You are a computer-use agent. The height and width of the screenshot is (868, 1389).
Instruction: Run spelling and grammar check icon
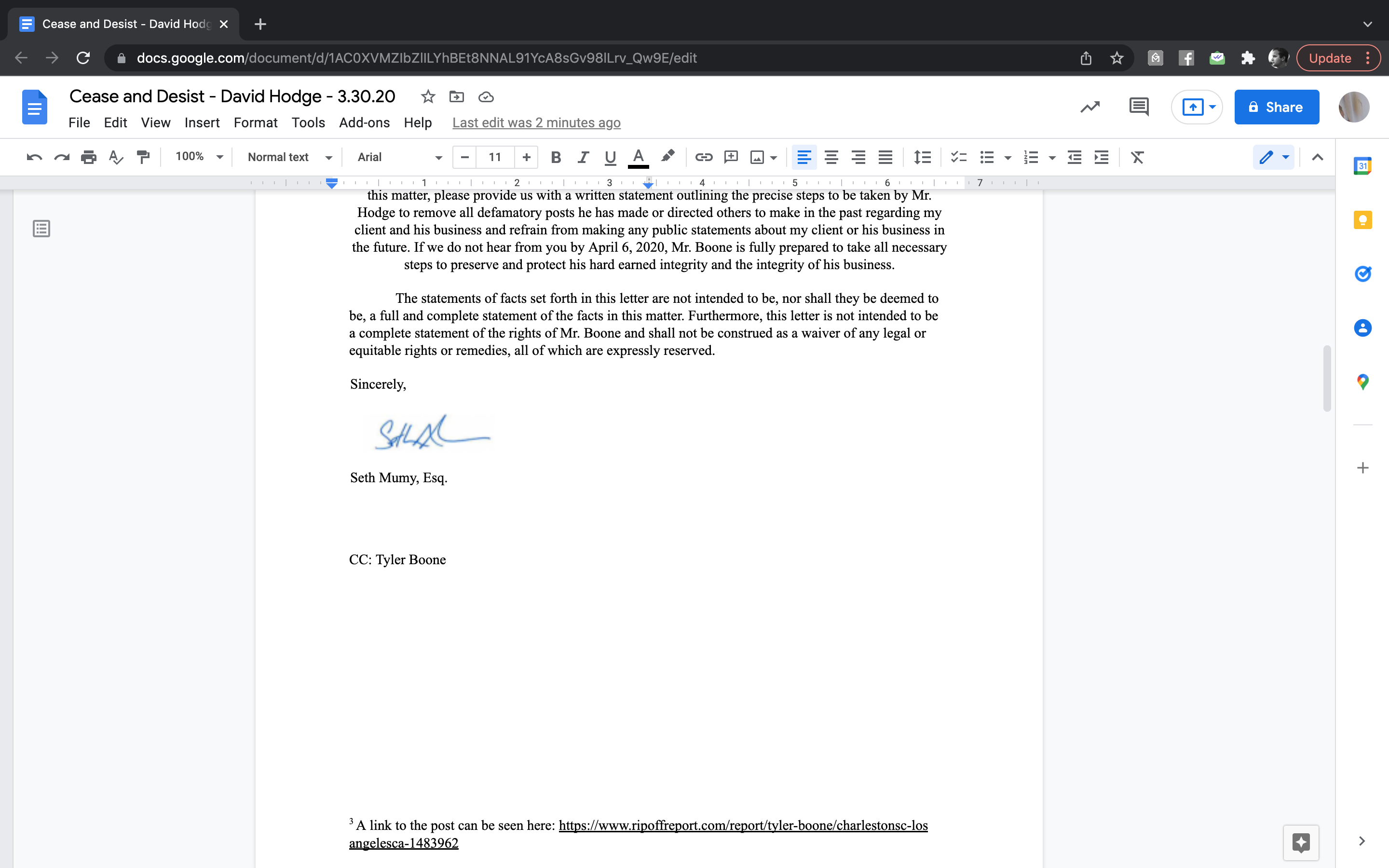coord(116,157)
